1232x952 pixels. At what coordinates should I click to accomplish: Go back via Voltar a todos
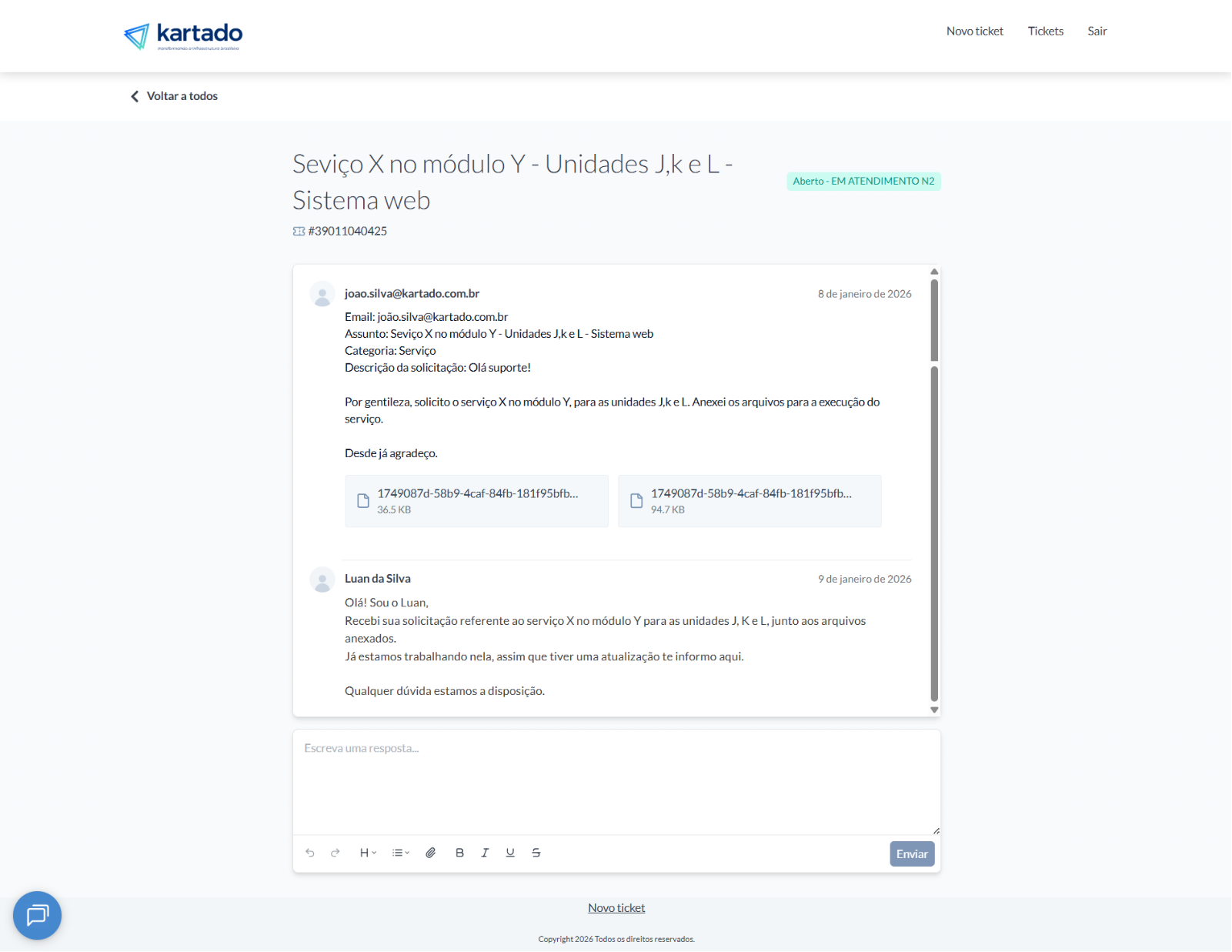click(175, 96)
